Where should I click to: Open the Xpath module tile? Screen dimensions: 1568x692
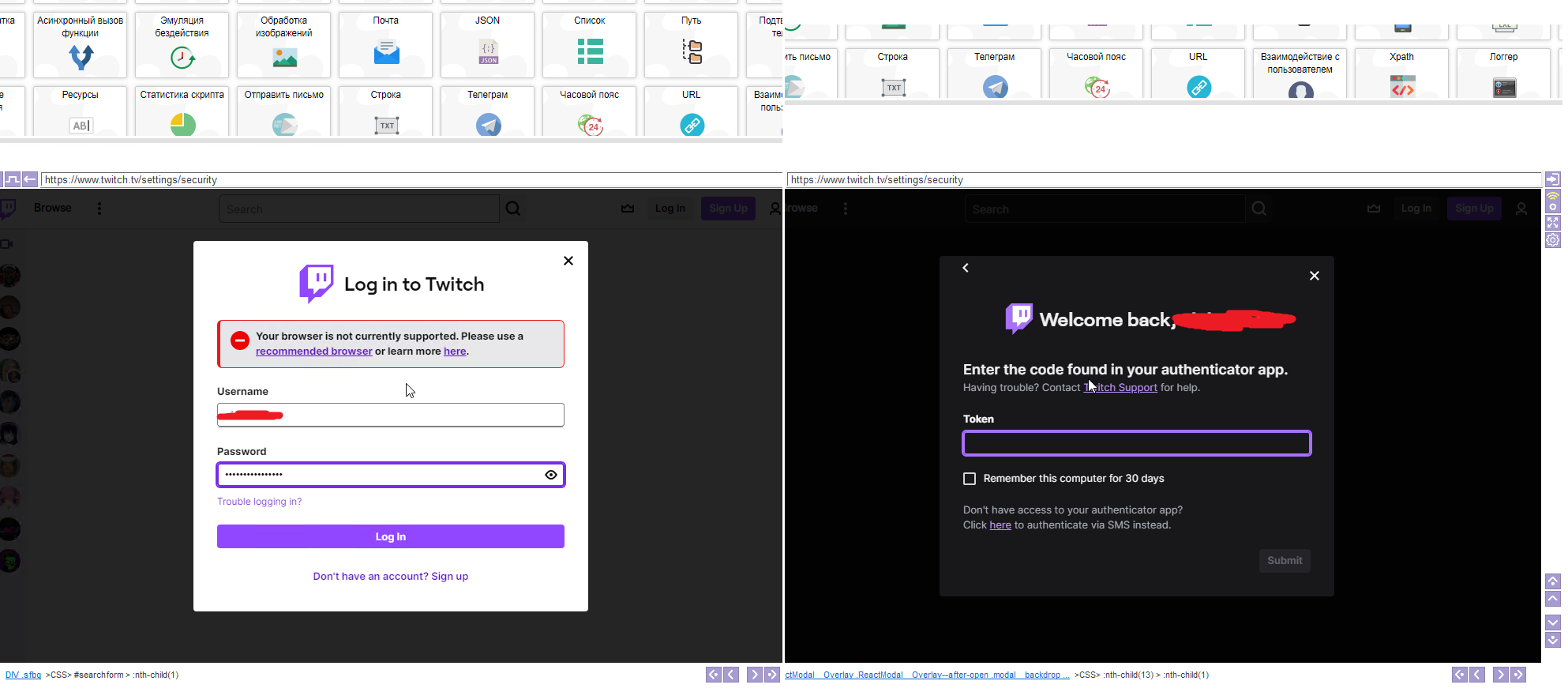click(1401, 75)
